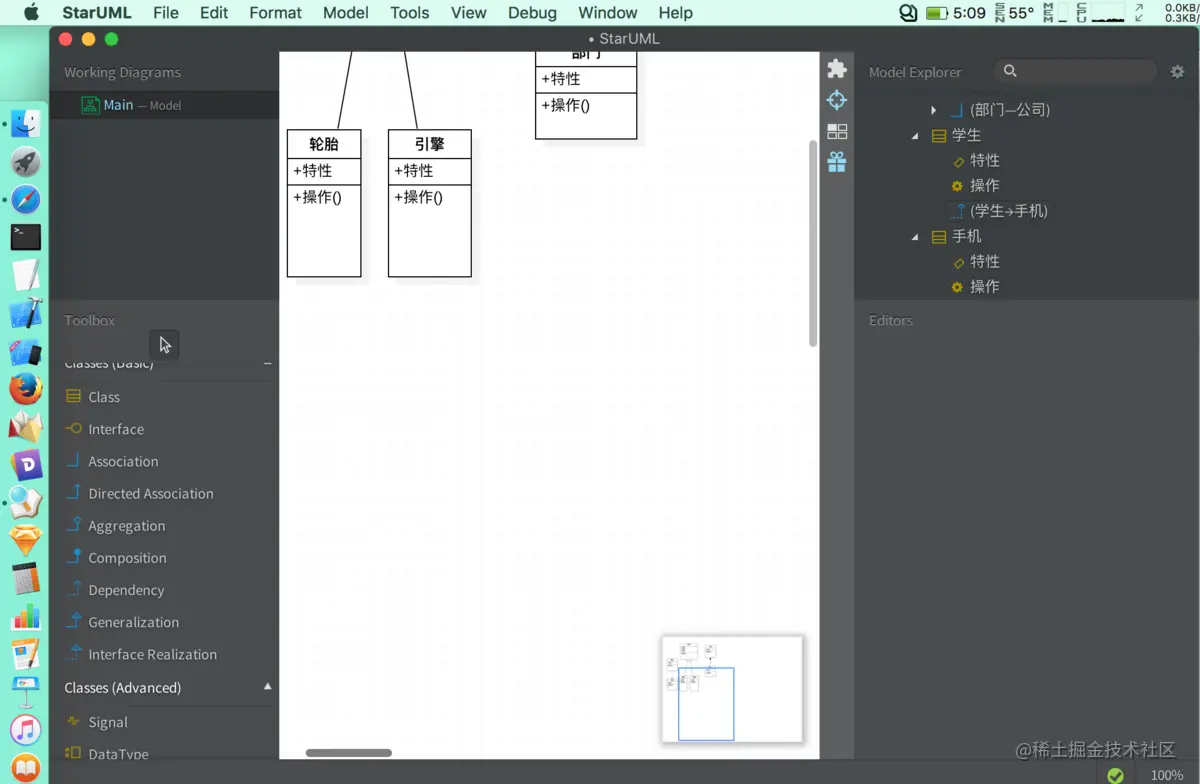Open Finder from the Dock
Screen dimensions: 1200x784
pos(25,124)
